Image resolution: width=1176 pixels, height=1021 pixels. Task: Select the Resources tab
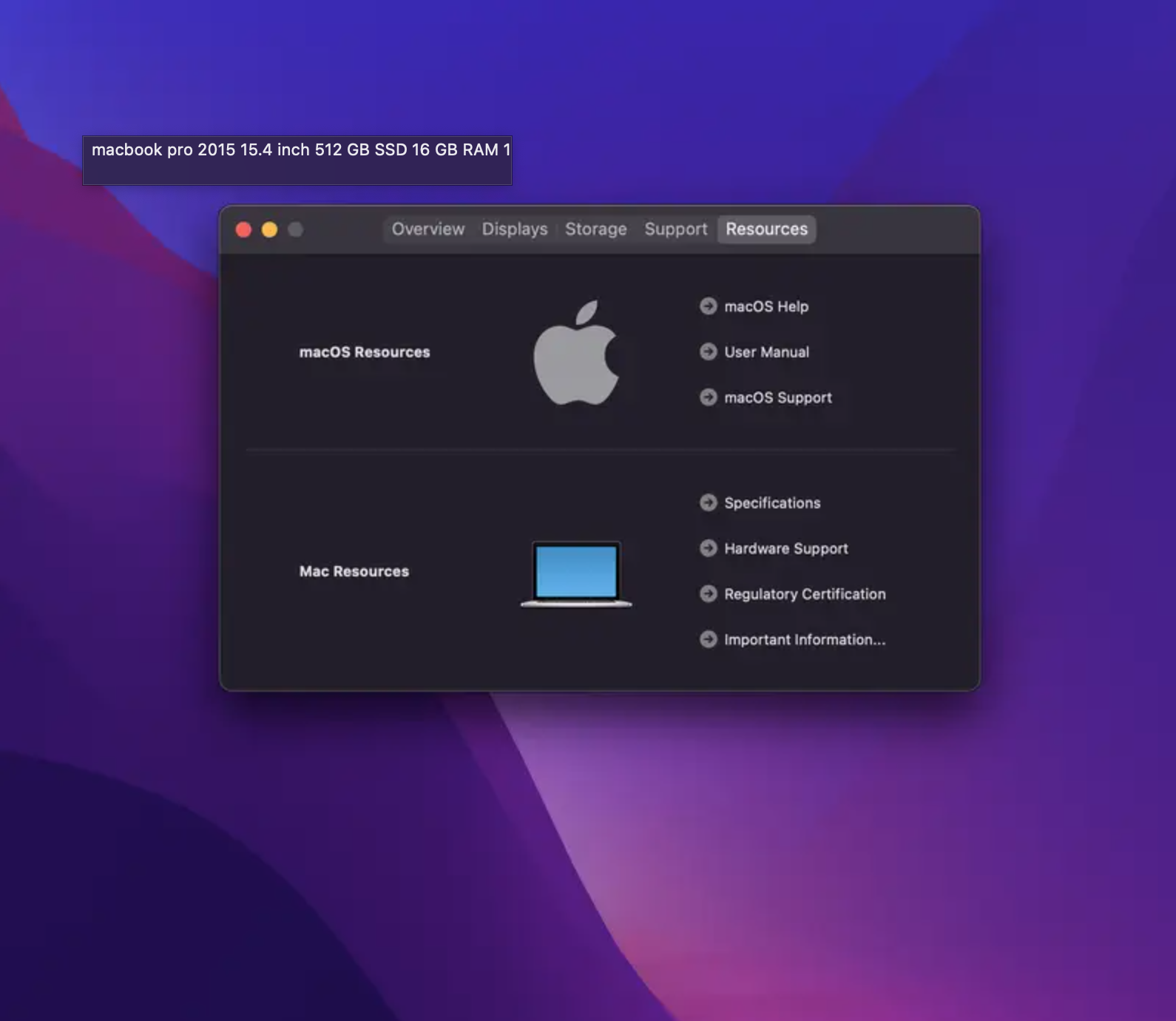tap(767, 229)
